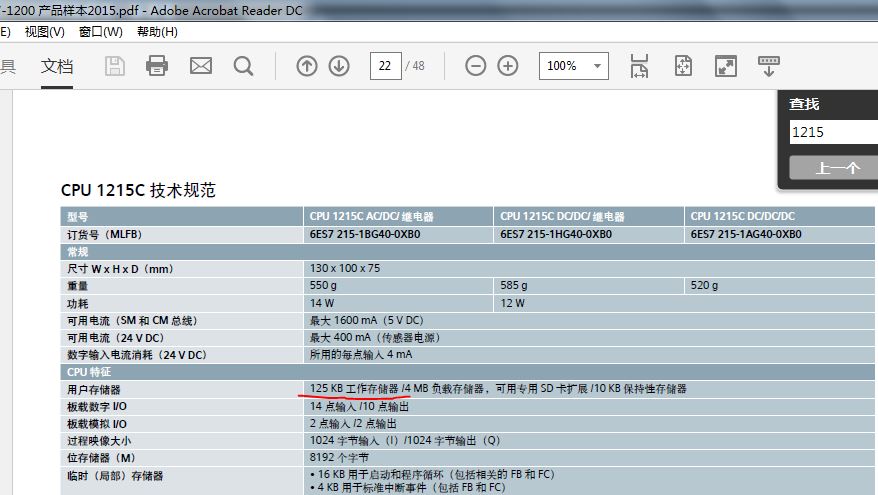
Task: Print the document with printer icon
Action: click(157, 66)
